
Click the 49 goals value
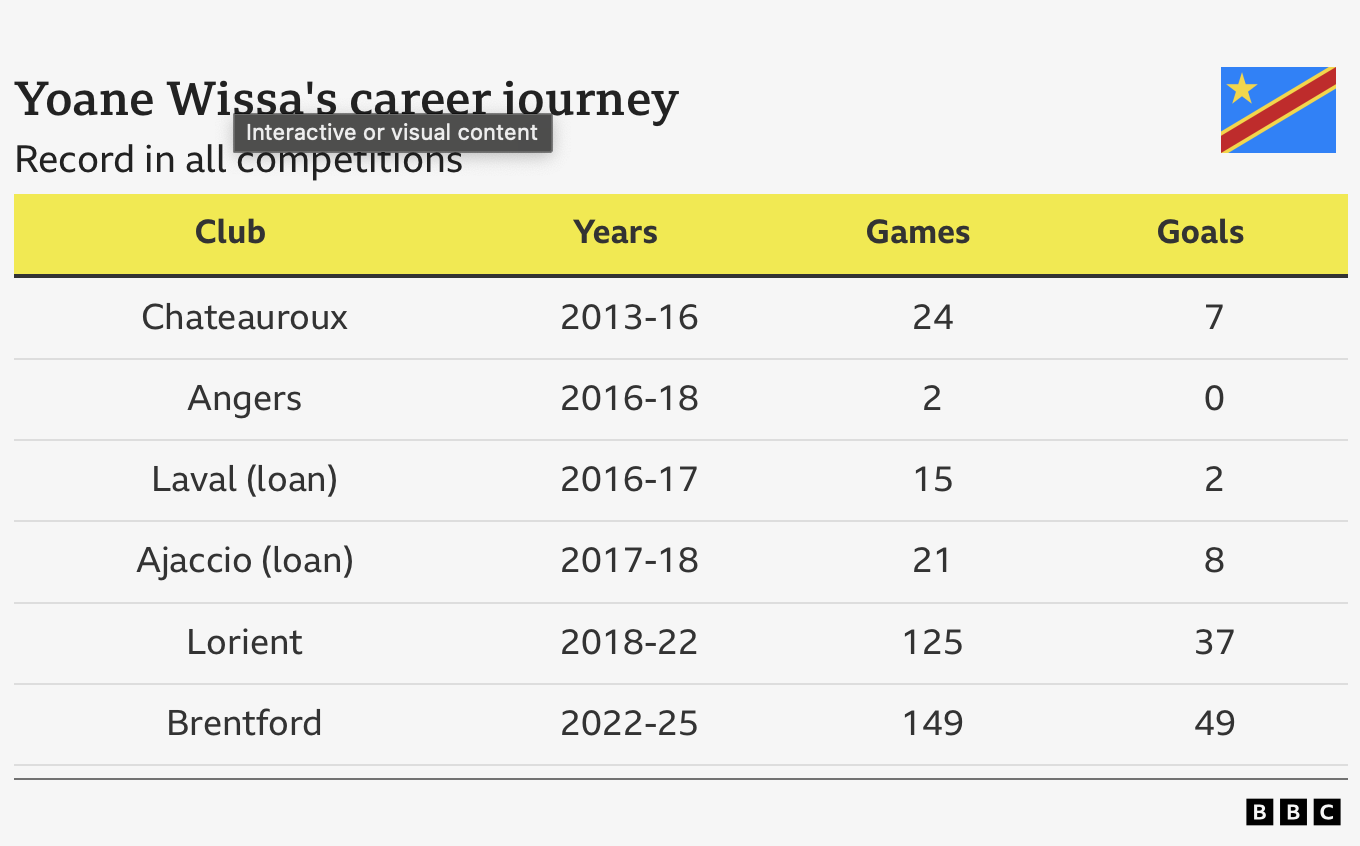(1214, 723)
